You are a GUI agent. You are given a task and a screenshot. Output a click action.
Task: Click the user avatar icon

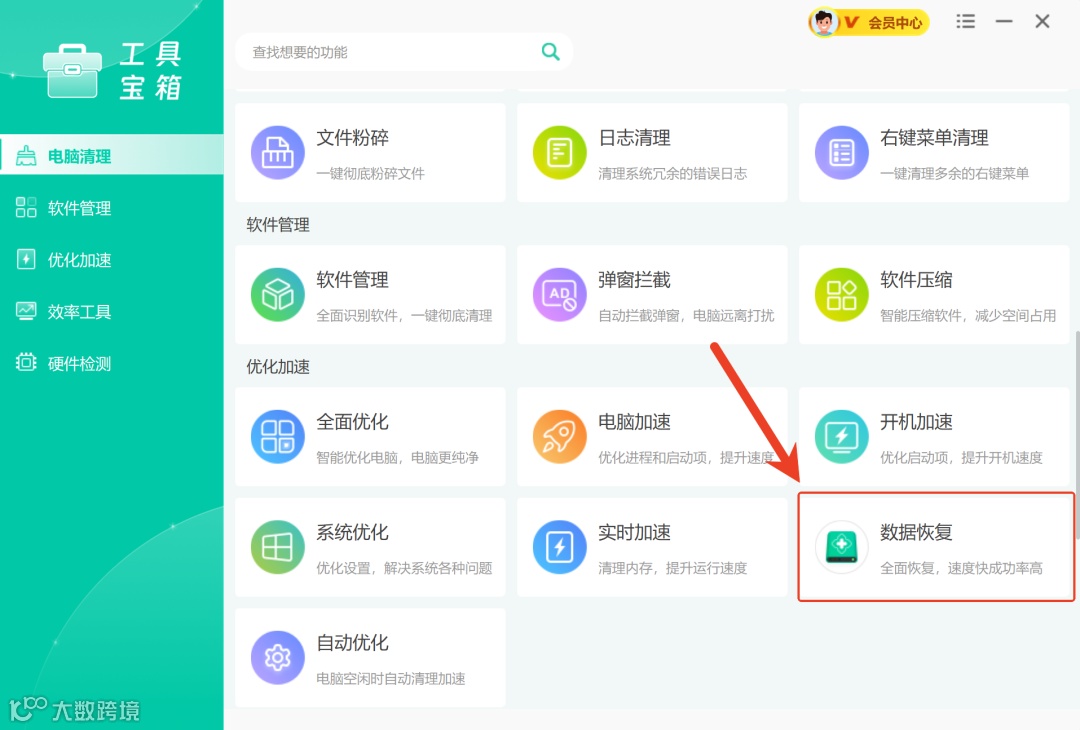click(824, 22)
